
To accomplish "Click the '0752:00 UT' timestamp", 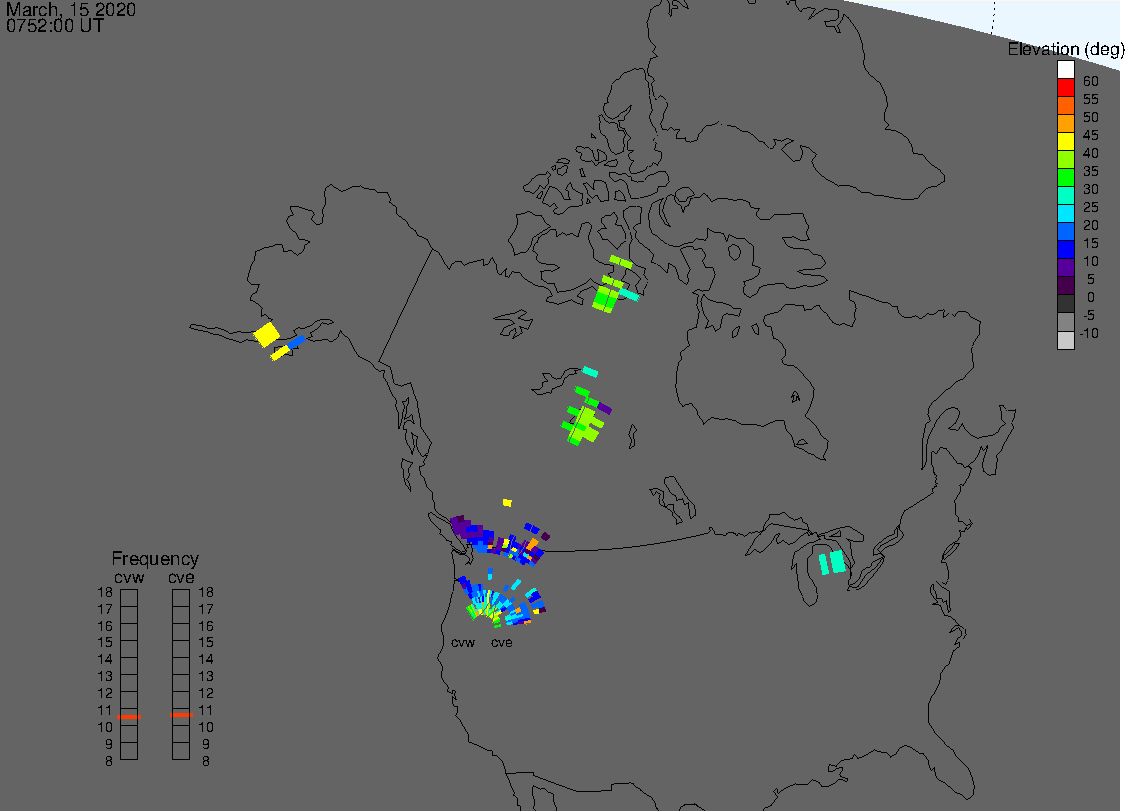I will point(55,26).
